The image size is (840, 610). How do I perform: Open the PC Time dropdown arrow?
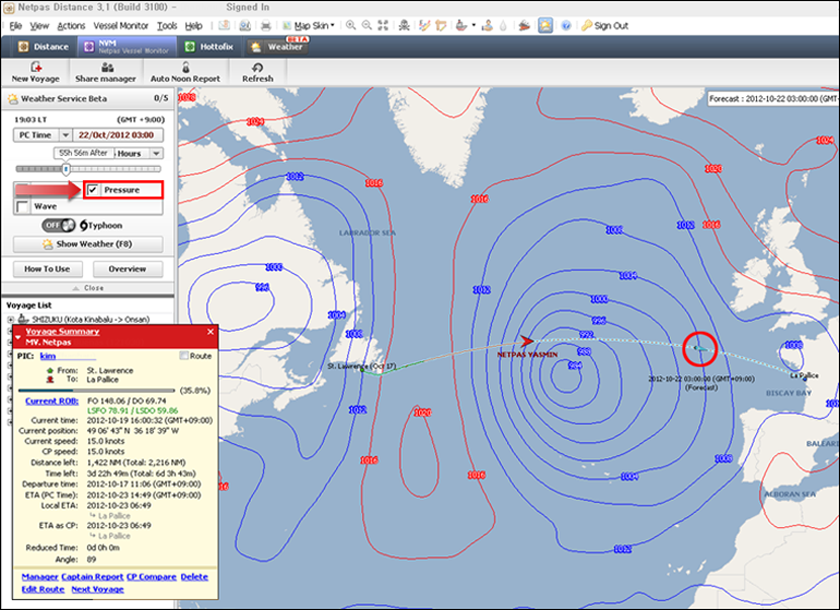(65, 135)
